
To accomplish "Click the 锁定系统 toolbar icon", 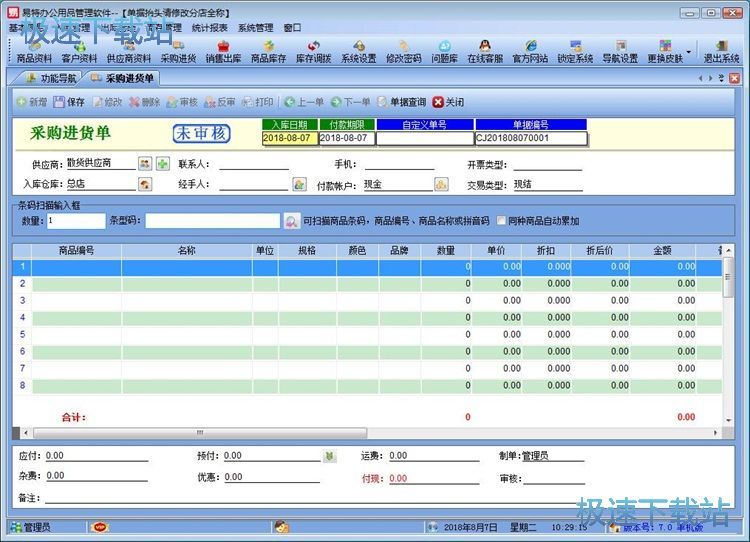I will pos(575,52).
